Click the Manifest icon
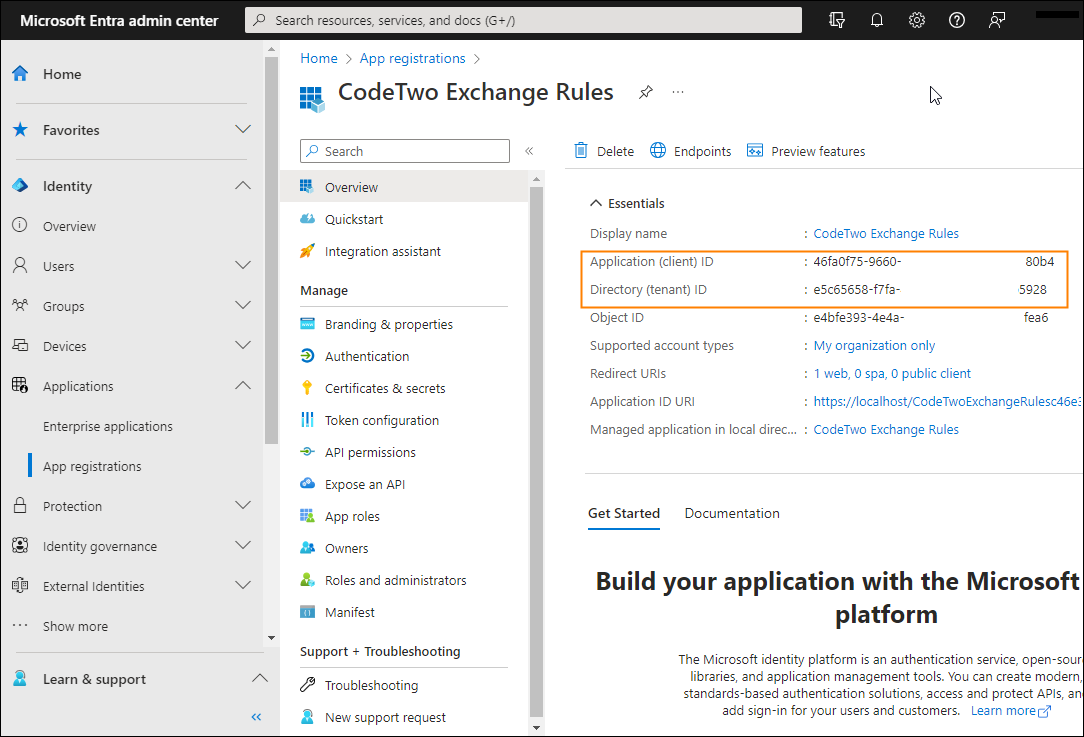 308,612
